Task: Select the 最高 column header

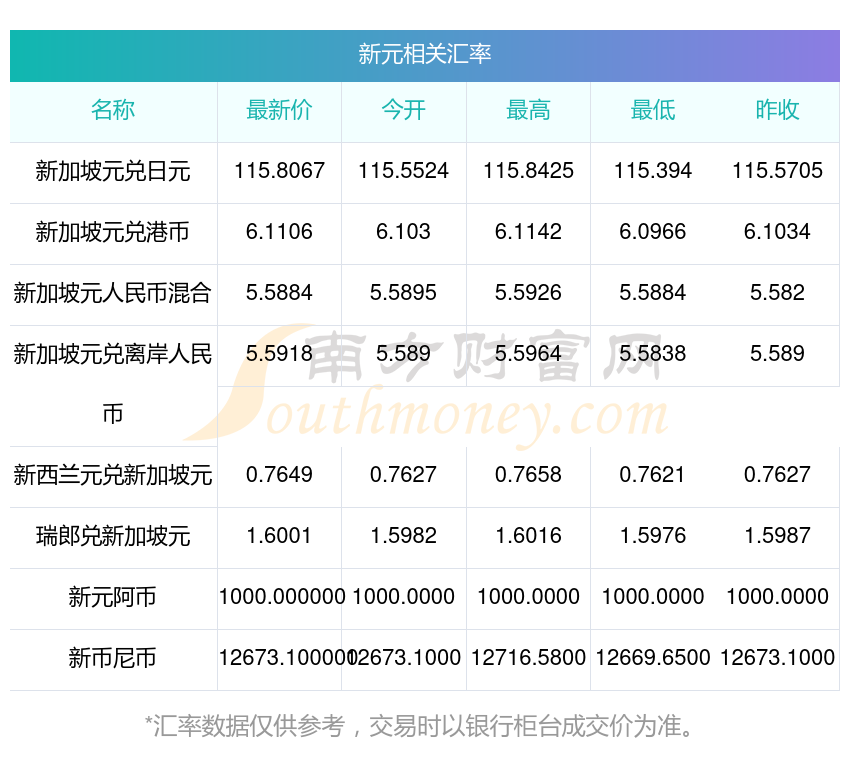Action: (x=528, y=110)
